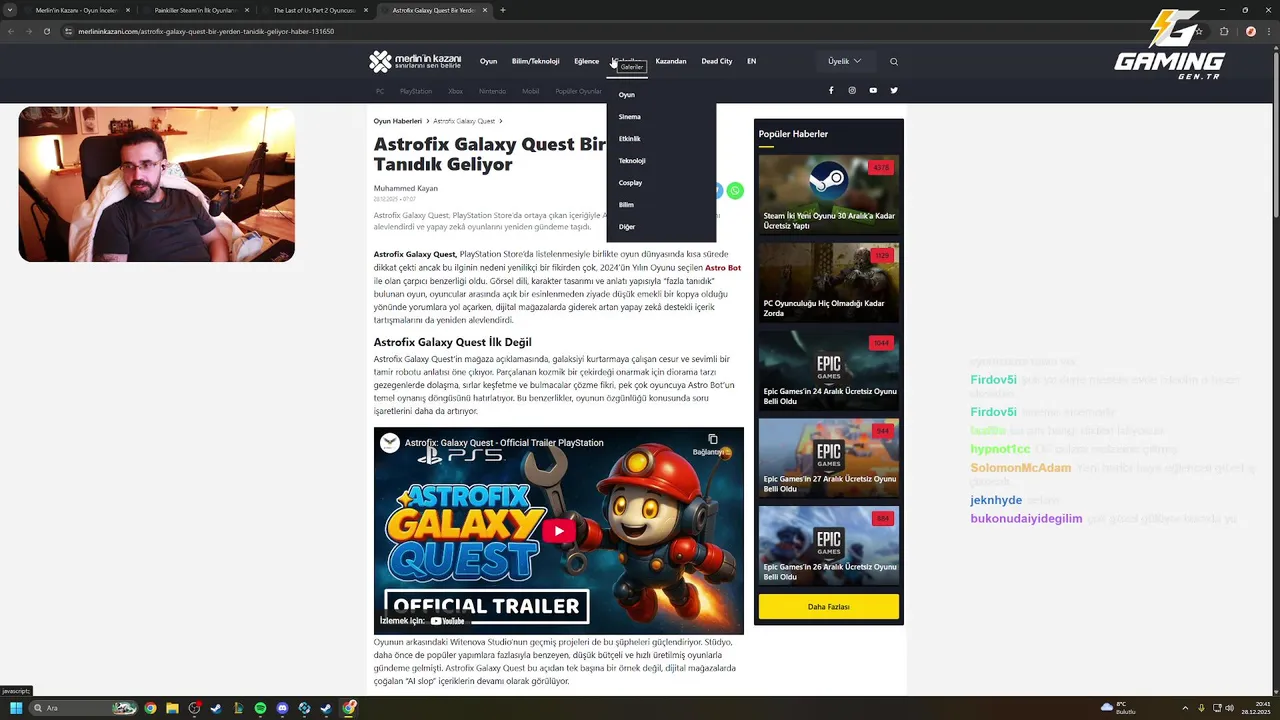The height and width of the screenshot is (720, 1280).
Task: Open Epic Games'in 27 Aralık news card
Action: pos(828,458)
